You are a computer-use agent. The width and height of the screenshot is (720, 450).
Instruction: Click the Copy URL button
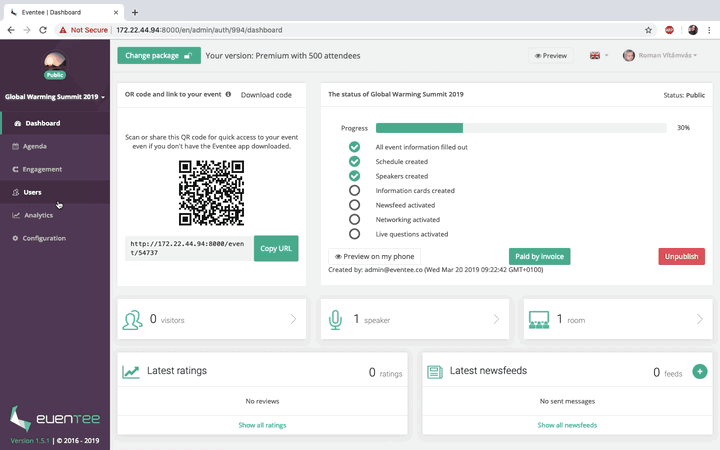pyautogui.click(x=276, y=248)
